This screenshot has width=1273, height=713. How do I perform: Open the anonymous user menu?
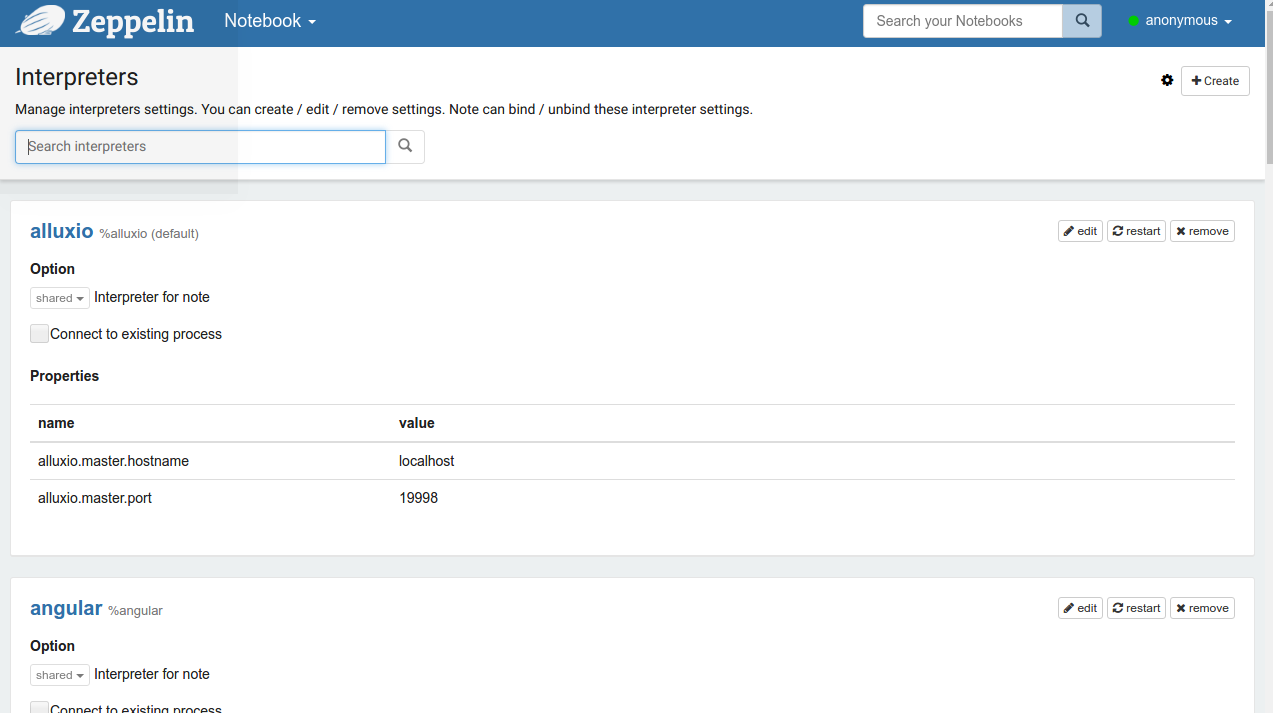click(1188, 21)
